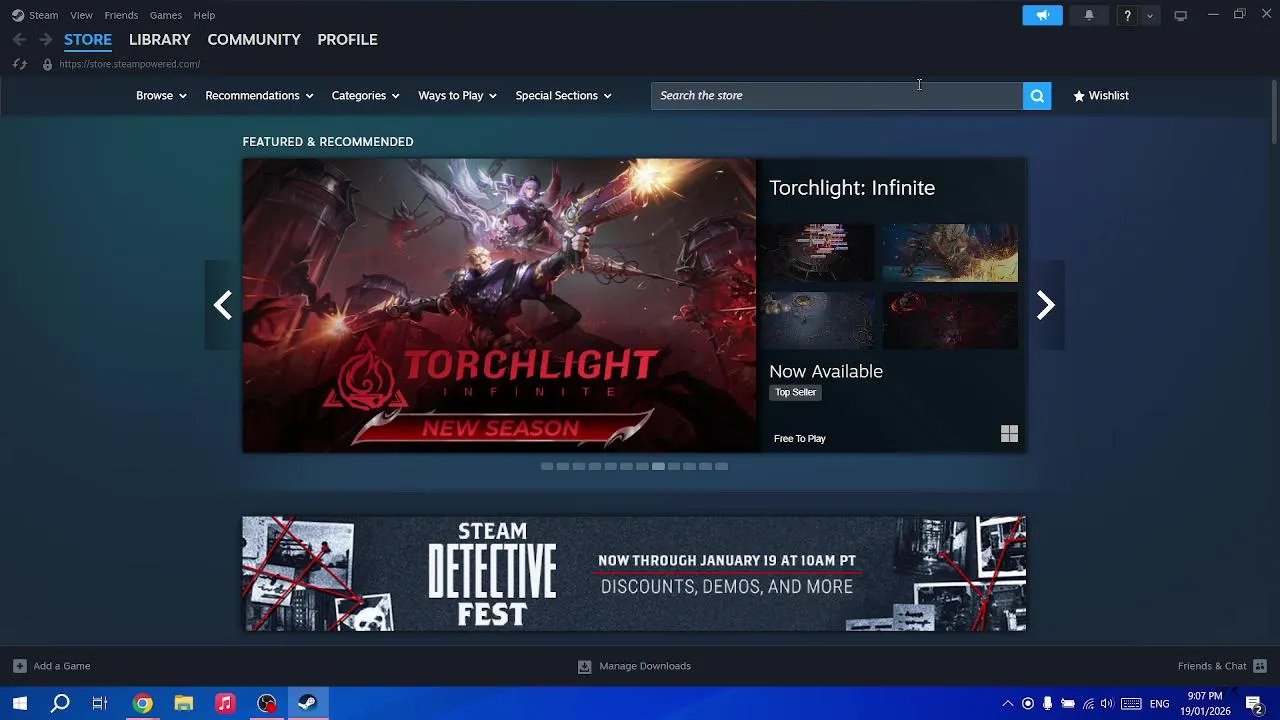Open notifications bell icon

coord(1089,15)
